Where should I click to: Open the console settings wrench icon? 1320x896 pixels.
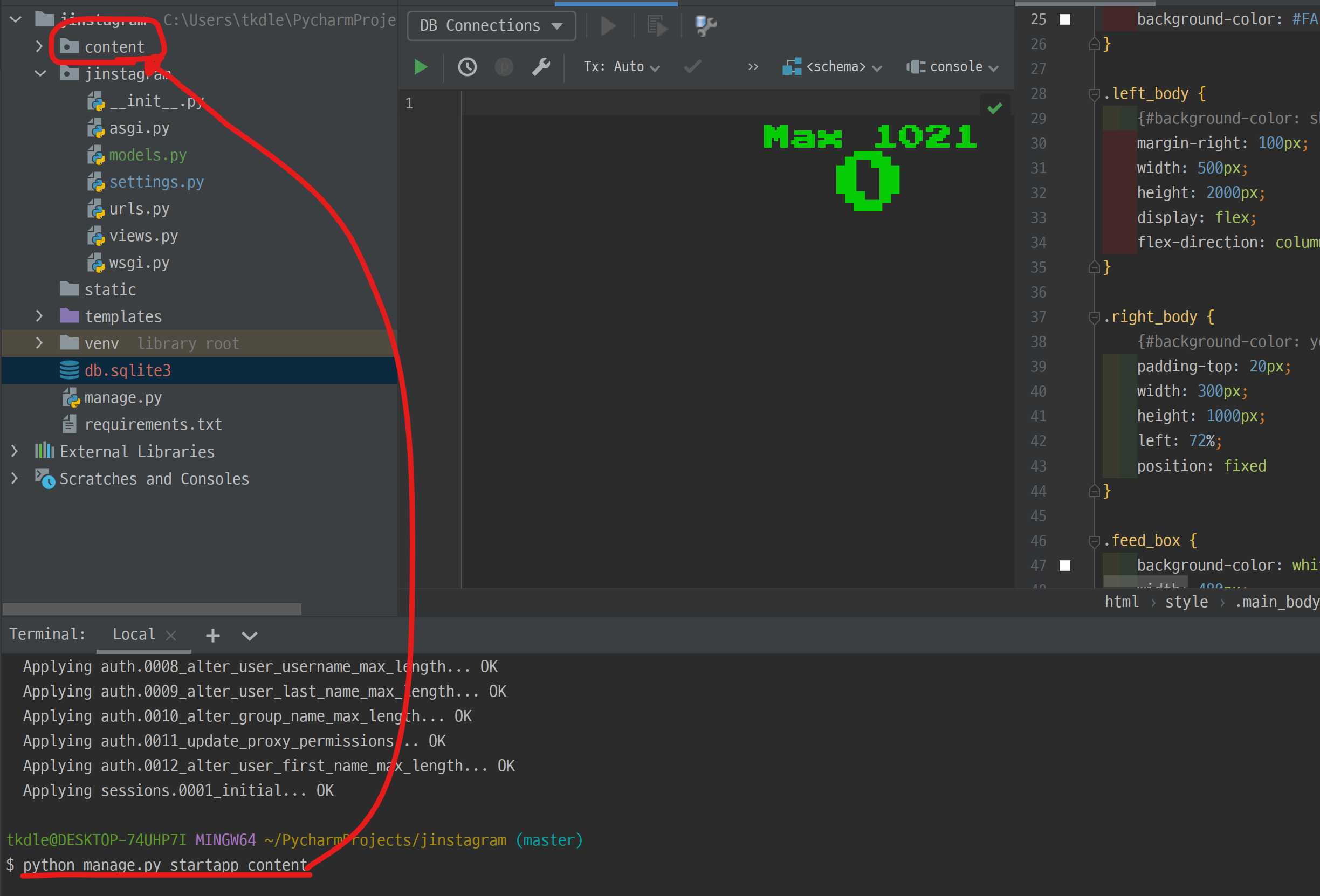point(541,67)
